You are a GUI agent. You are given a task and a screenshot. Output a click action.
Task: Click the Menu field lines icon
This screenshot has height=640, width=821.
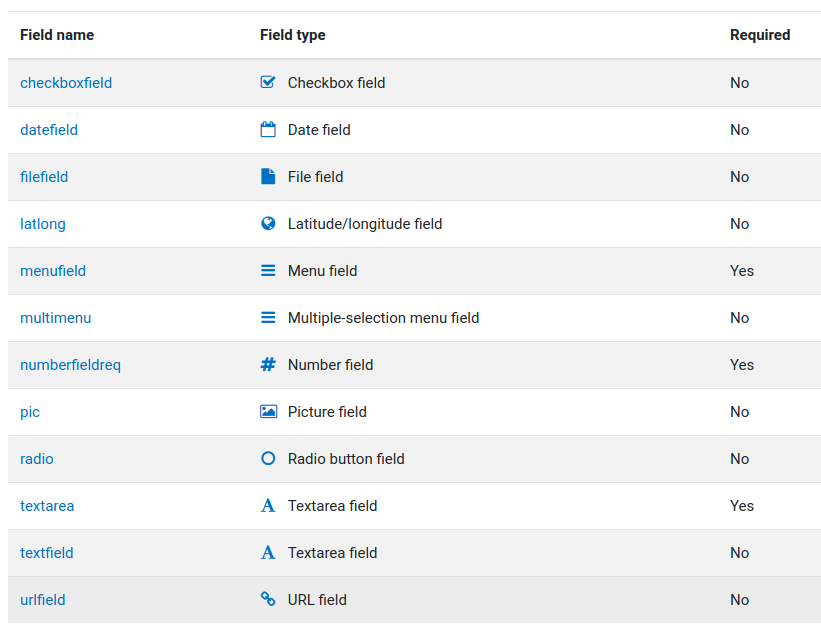[268, 271]
